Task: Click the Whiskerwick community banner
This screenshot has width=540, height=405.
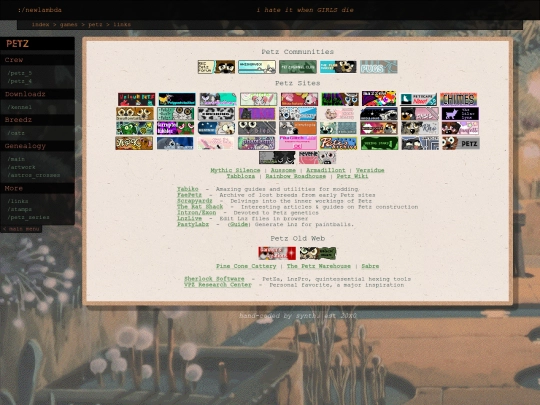Action: click(x=257, y=67)
